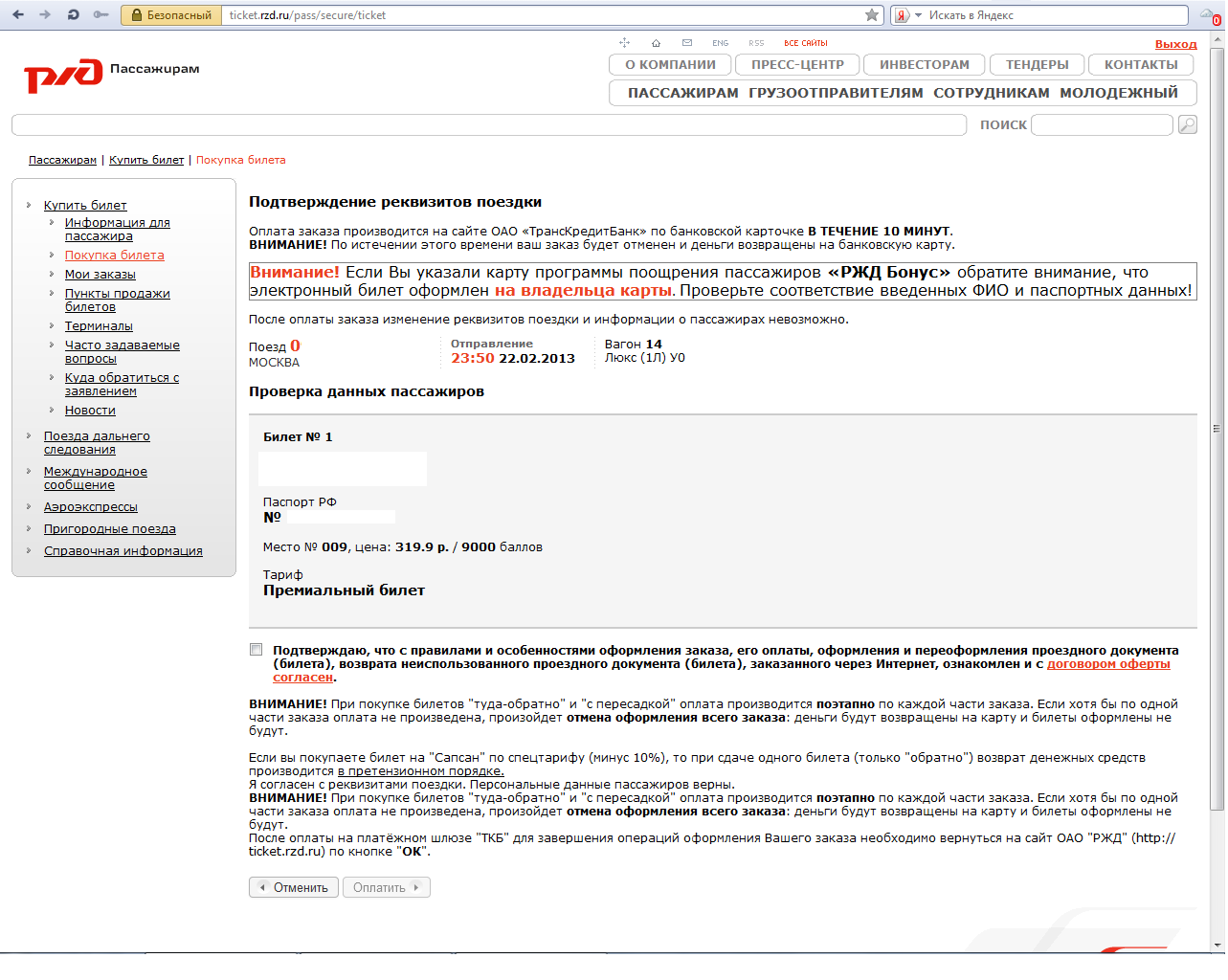The image size is (1228, 980).
Task: Click the magnifier search button
Action: 1187,124
